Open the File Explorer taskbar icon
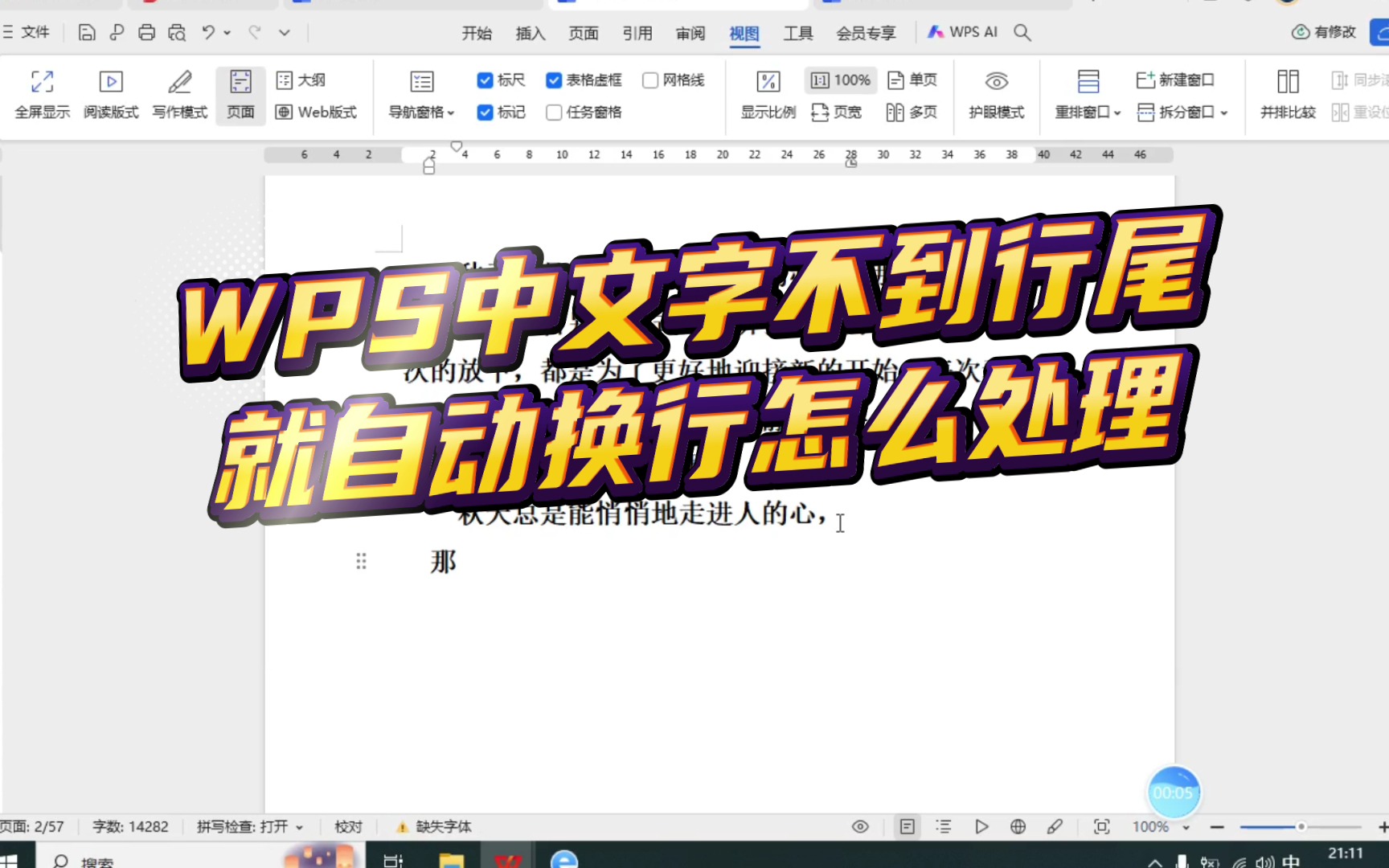Image resolution: width=1389 pixels, height=868 pixels. pos(452,860)
